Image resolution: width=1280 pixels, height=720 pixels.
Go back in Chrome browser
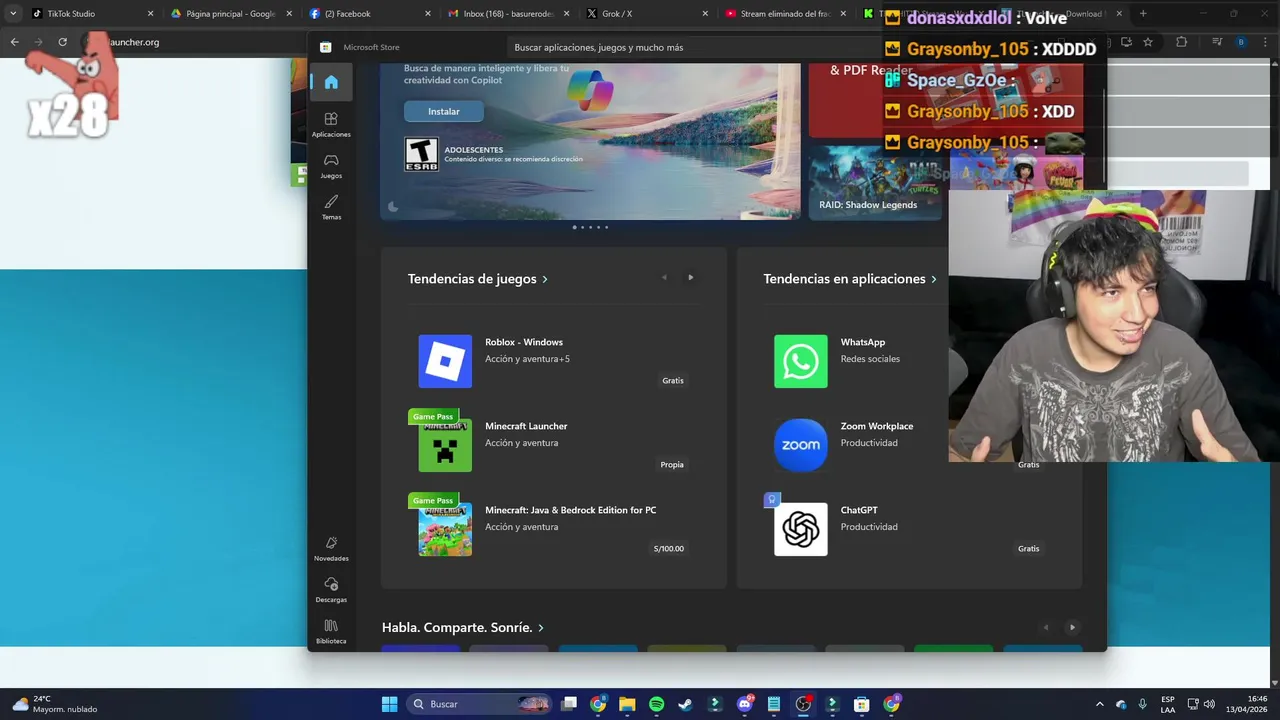[x=14, y=42]
